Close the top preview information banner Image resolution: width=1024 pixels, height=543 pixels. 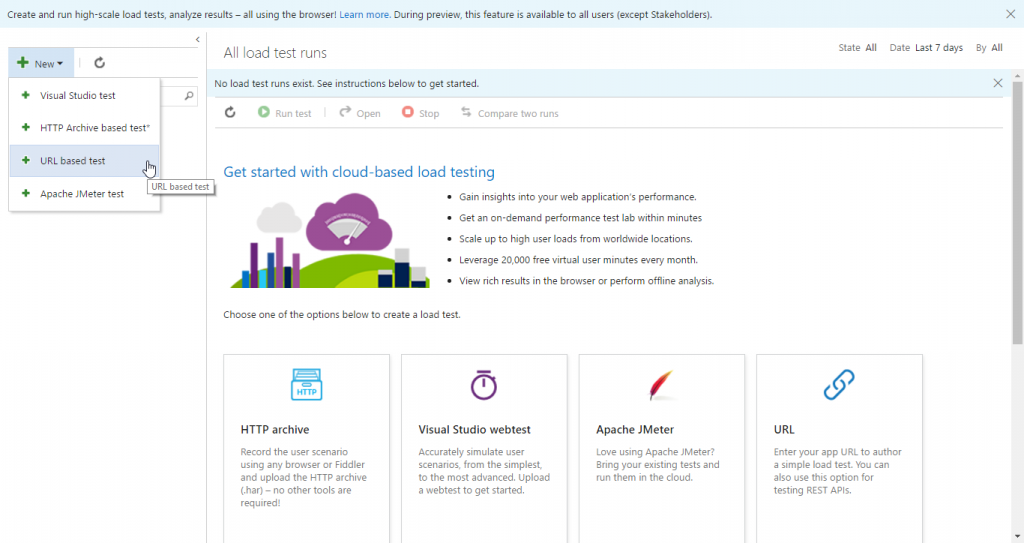pos(1010,14)
